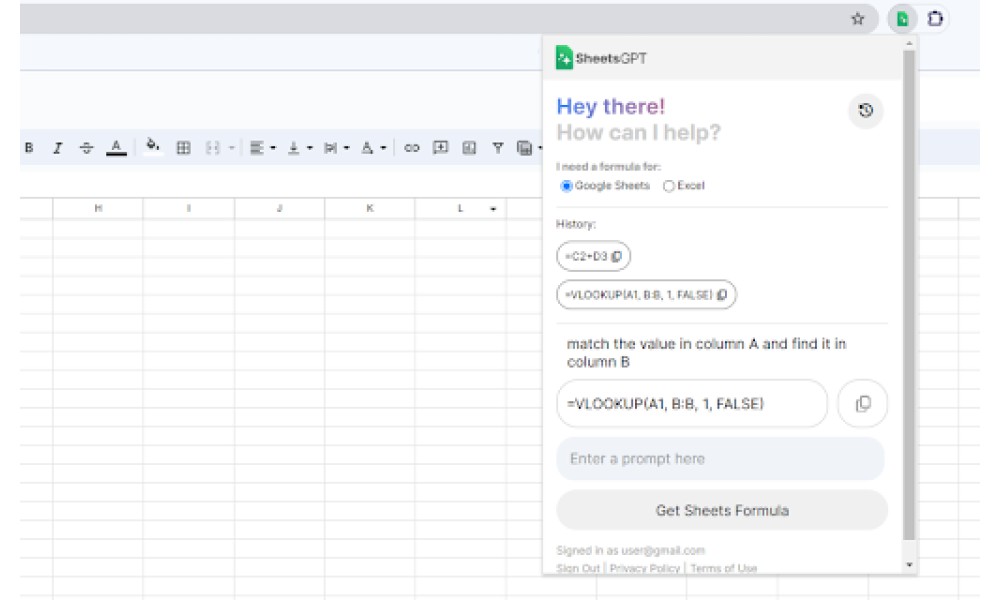Expand the vertical align dropdown arrow
Viewport: 1000px width, 600px height.
point(310,148)
